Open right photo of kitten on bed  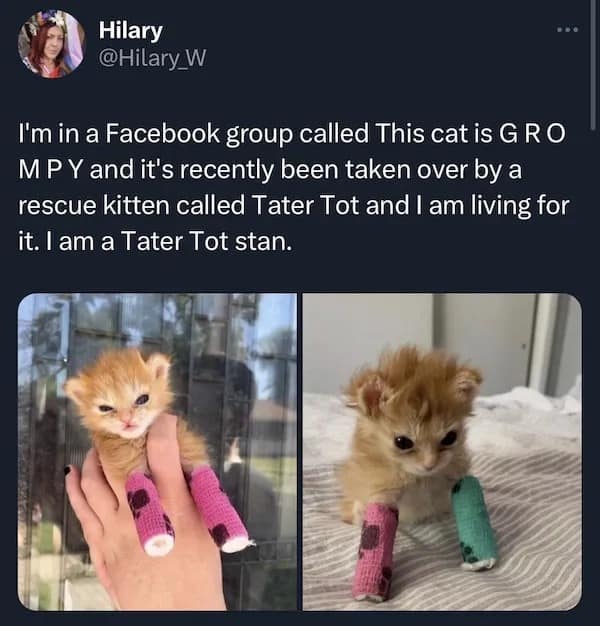pos(441,451)
